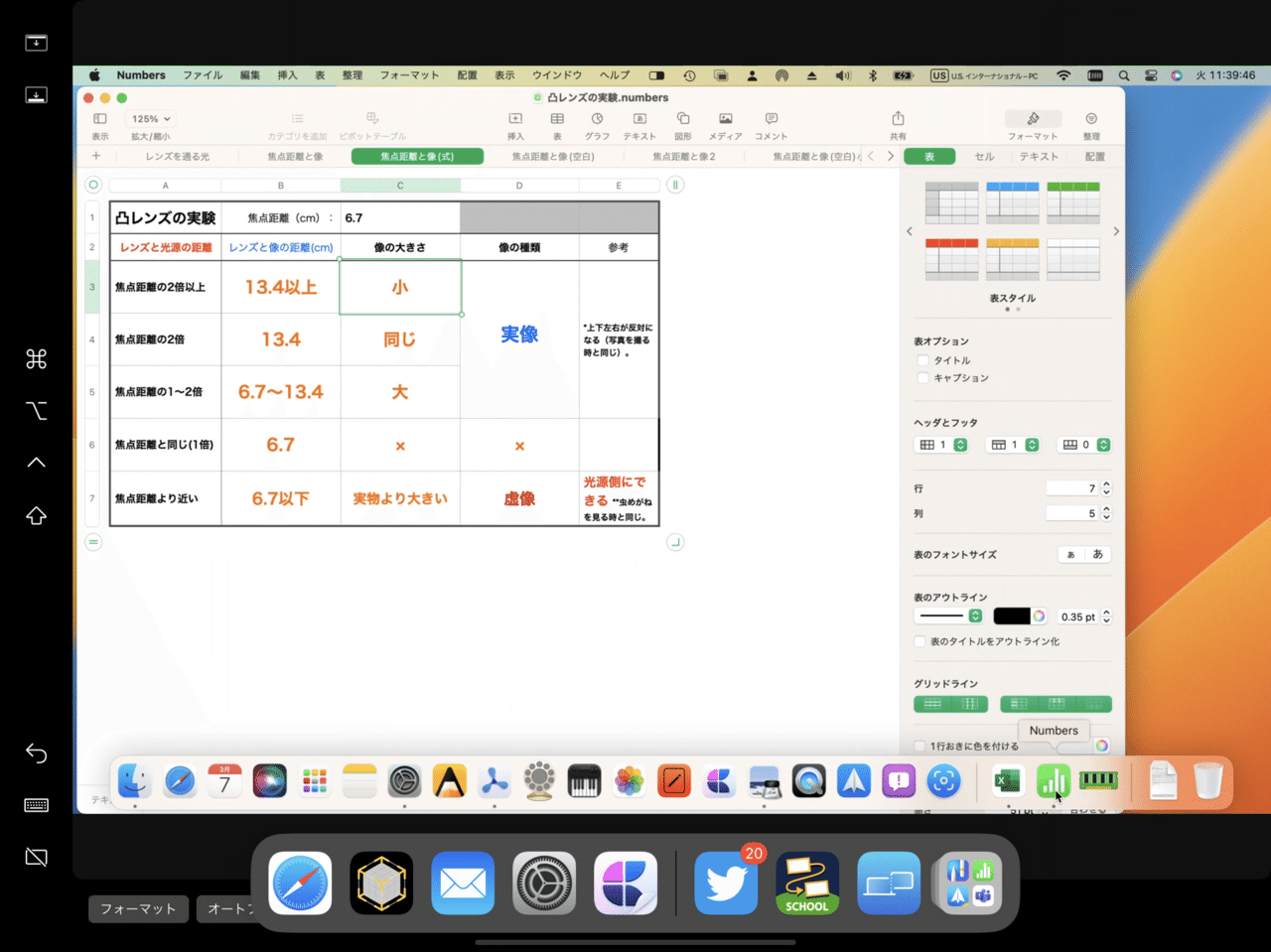Screen dimensions: 1271x952
Task: Select cell containing 虚像
Action: click(x=519, y=498)
